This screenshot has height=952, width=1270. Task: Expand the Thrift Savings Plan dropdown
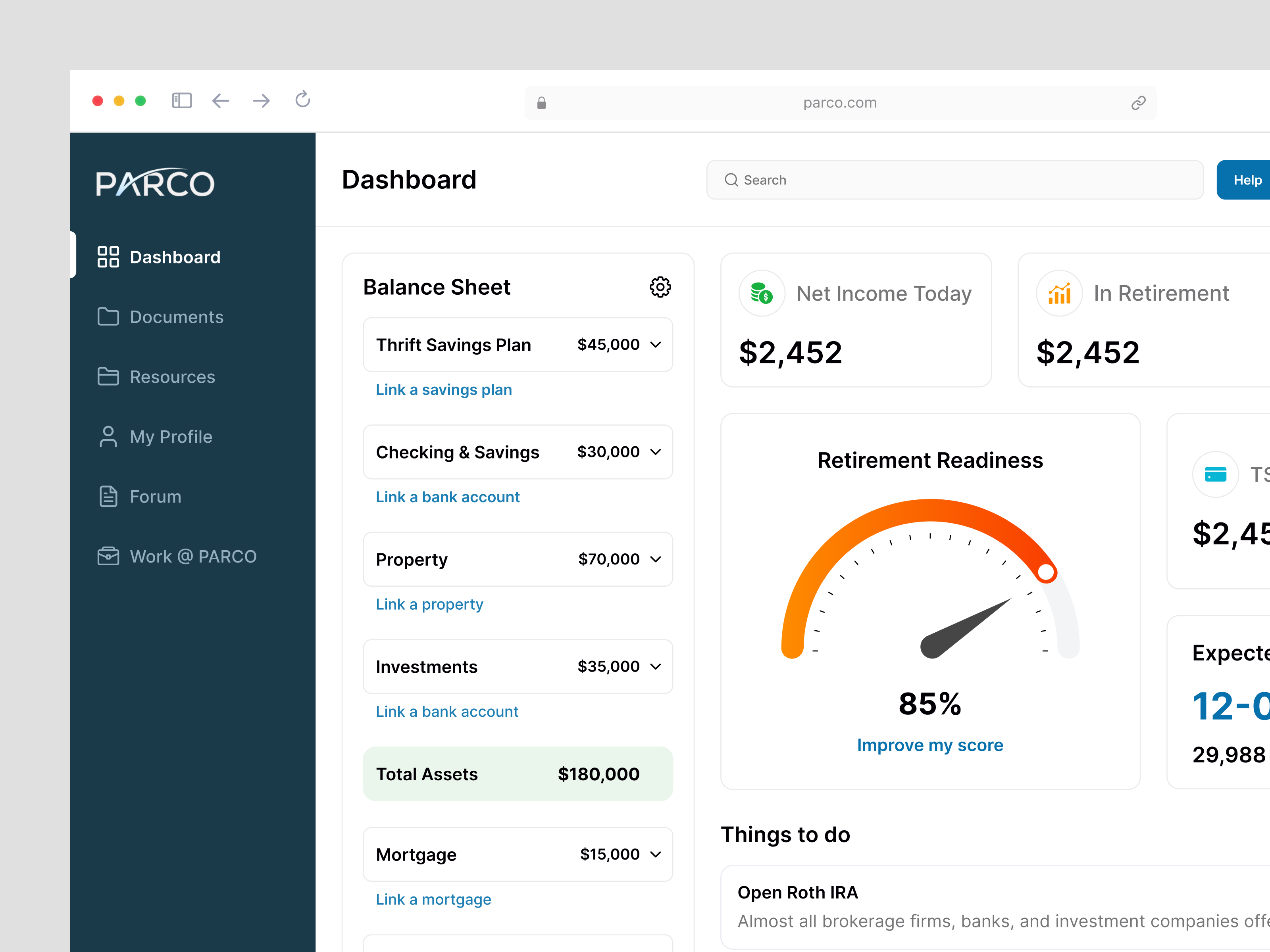point(656,344)
